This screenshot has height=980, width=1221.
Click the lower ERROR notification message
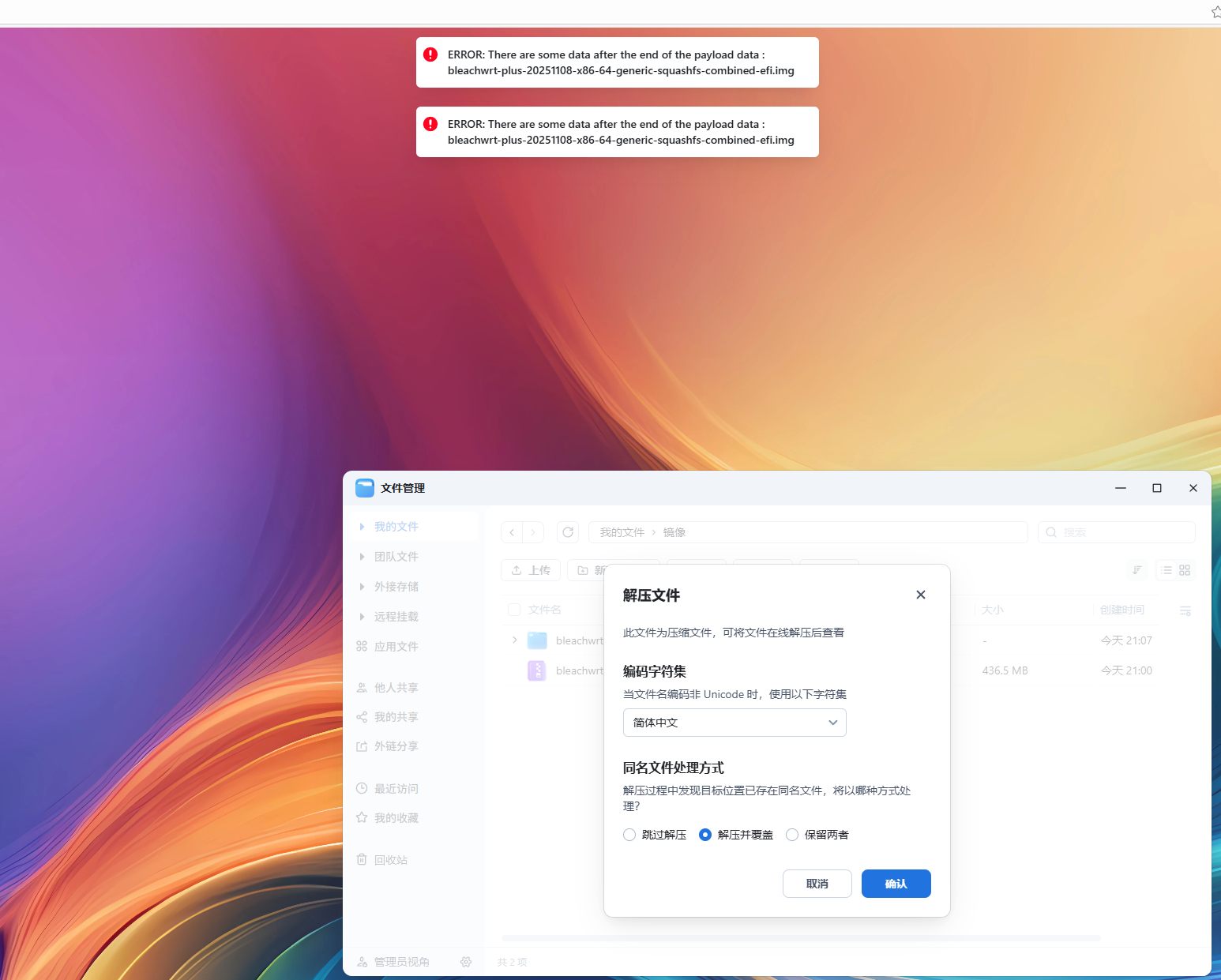621,132
